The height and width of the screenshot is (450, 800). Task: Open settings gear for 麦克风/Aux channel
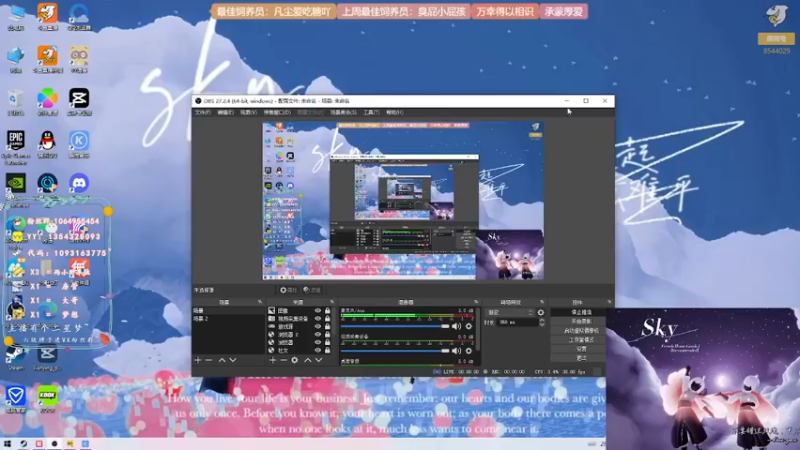pyautogui.click(x=468, y=326)
